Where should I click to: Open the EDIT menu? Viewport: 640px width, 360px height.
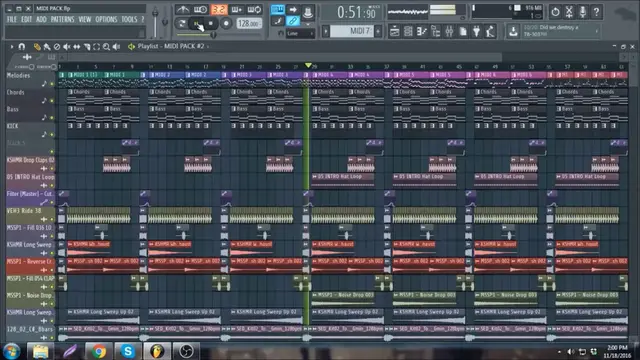click(x=27, y=20)
